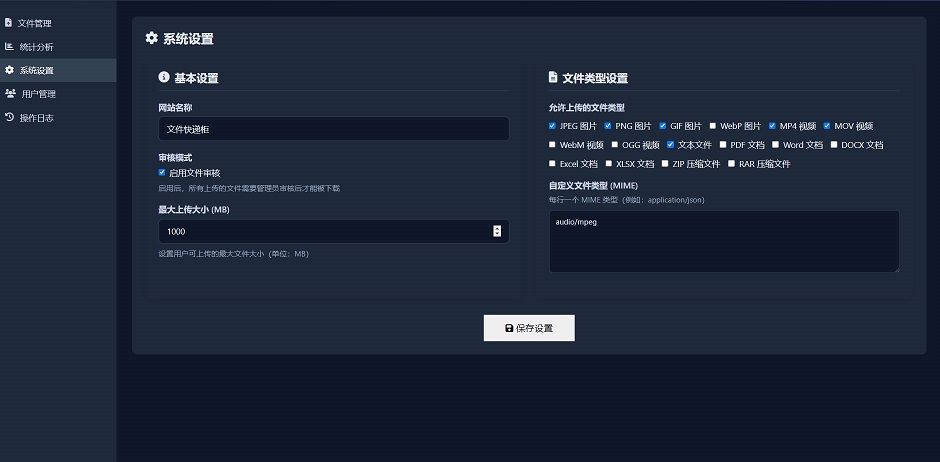Enable the XLSX 文档 checkbox
This screenshot has height=462, width=940.
point(609,163)
